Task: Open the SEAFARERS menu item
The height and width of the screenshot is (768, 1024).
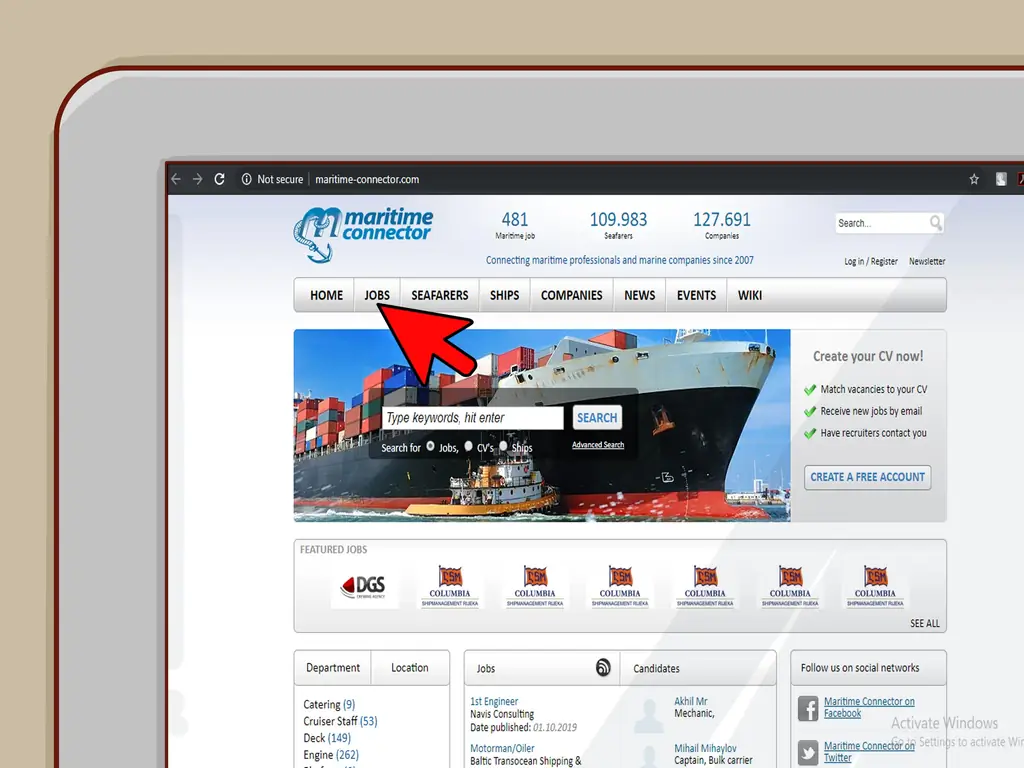Action: pyautogui.click(x=440, y=295)
